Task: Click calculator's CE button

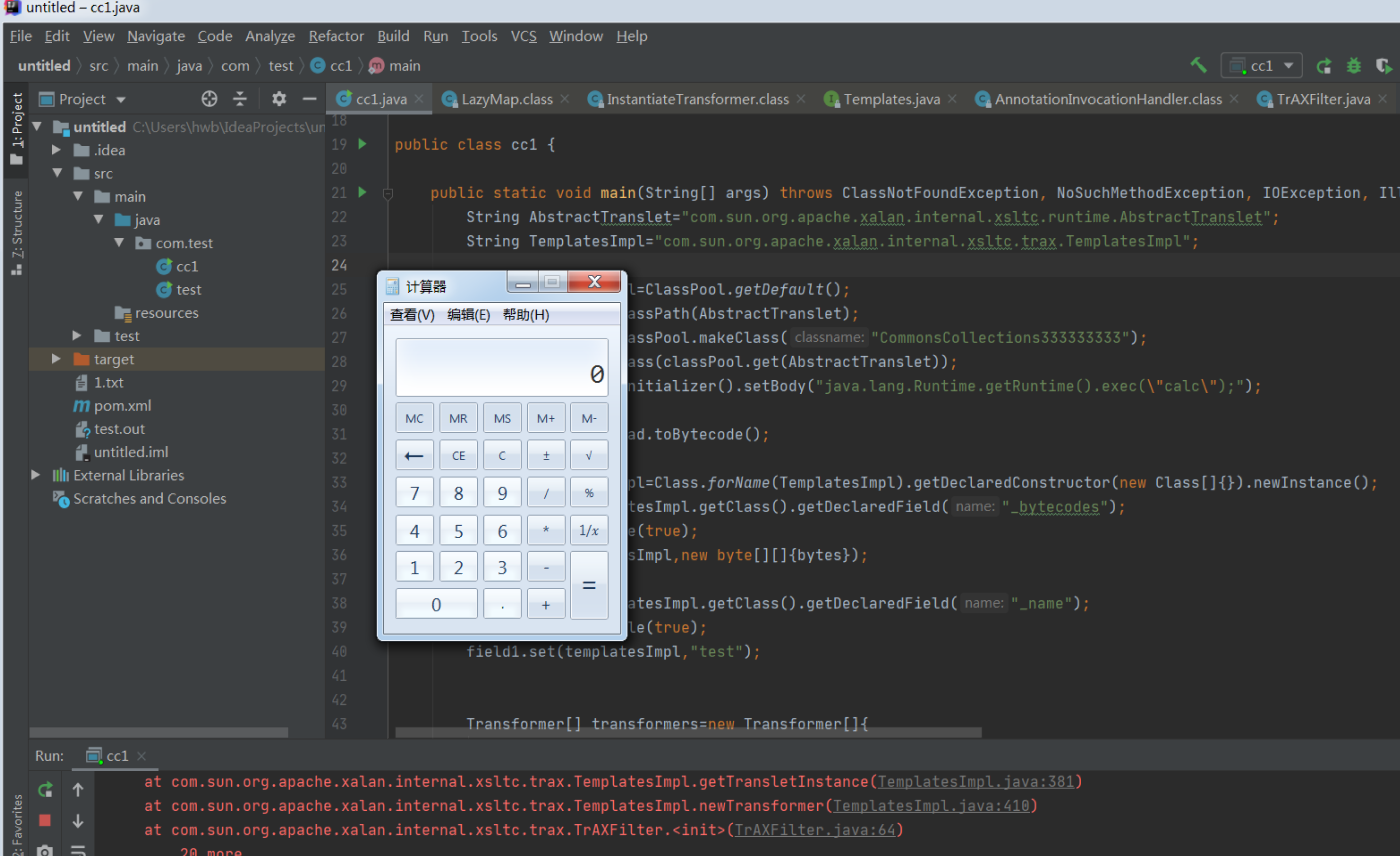Action: click(459, 455)
